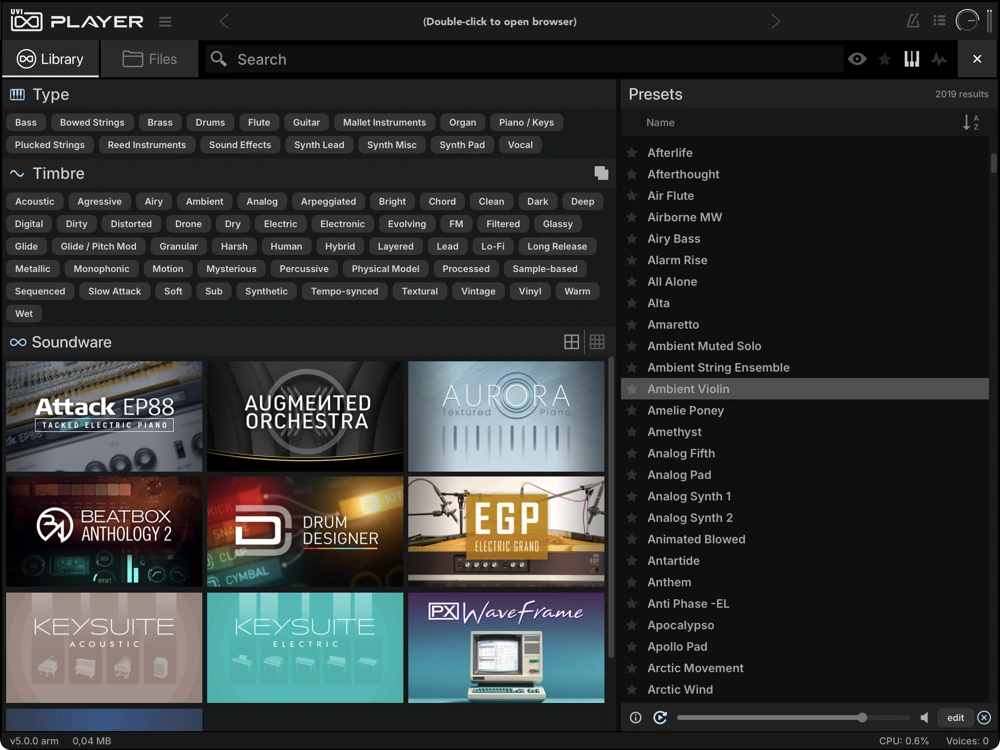Go to next preset with right arrow
The height and width of the screenshot is (750, 1000).
click(x=776, y=21)
